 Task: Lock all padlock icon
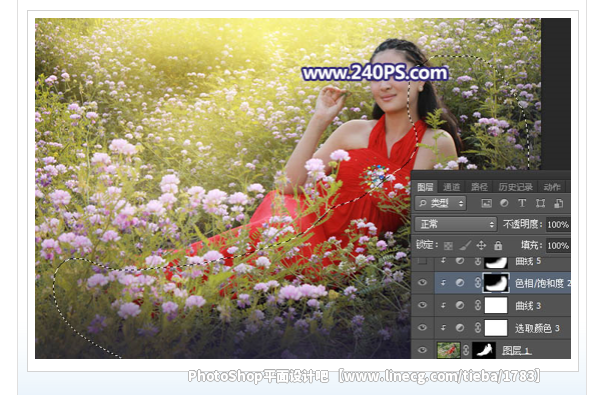498,246
